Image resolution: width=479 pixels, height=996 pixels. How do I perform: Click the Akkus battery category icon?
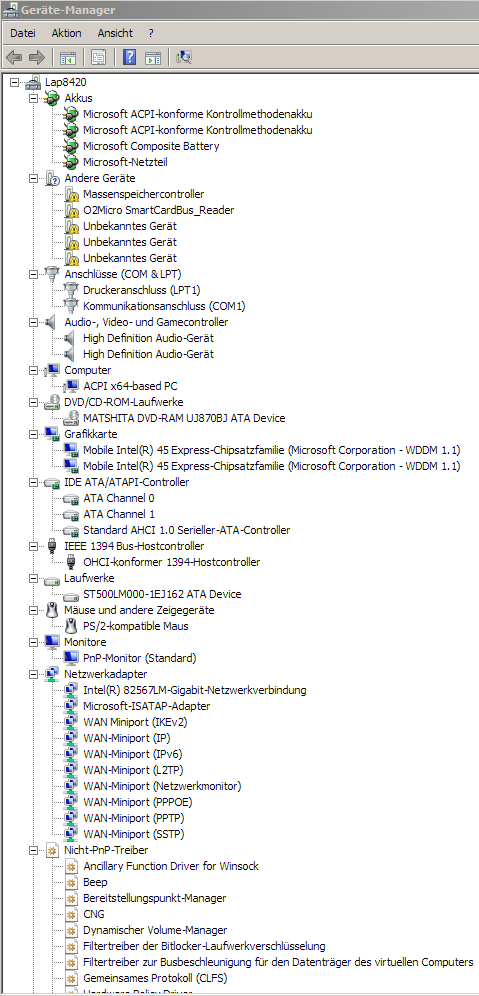pos(53,98)
